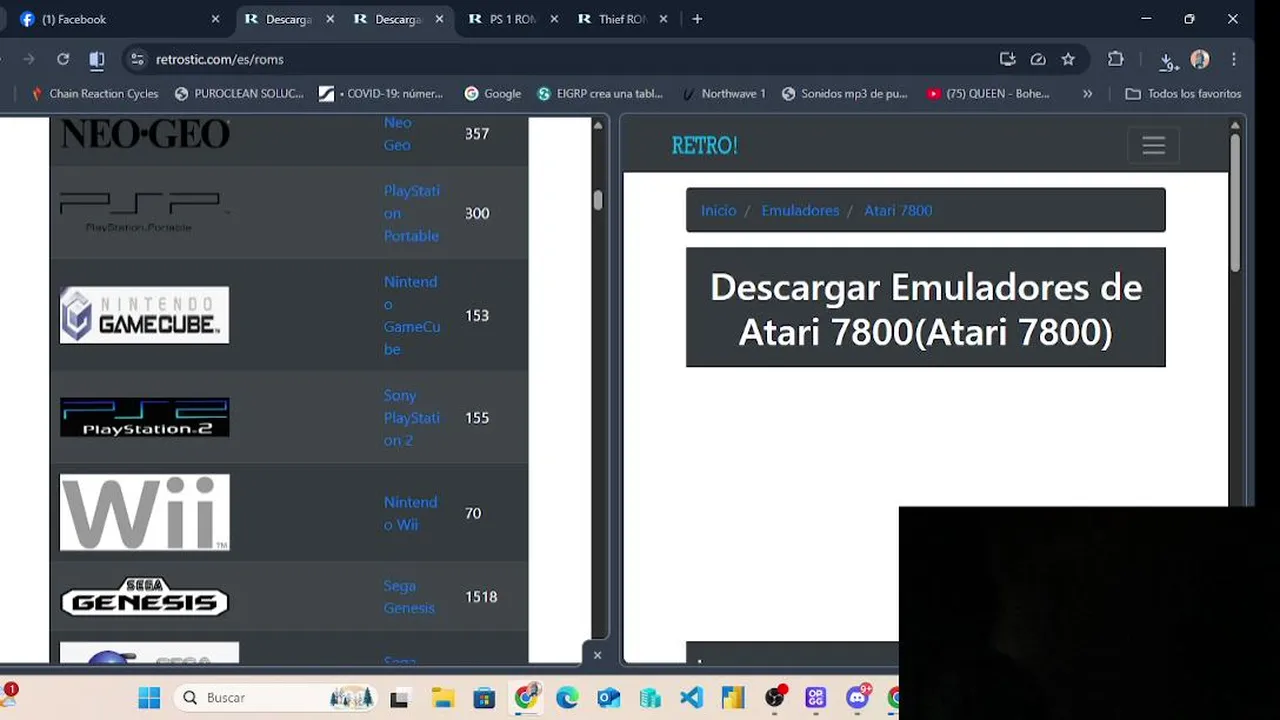Open the Sega Genesis ROMs link

pos(410,597)
